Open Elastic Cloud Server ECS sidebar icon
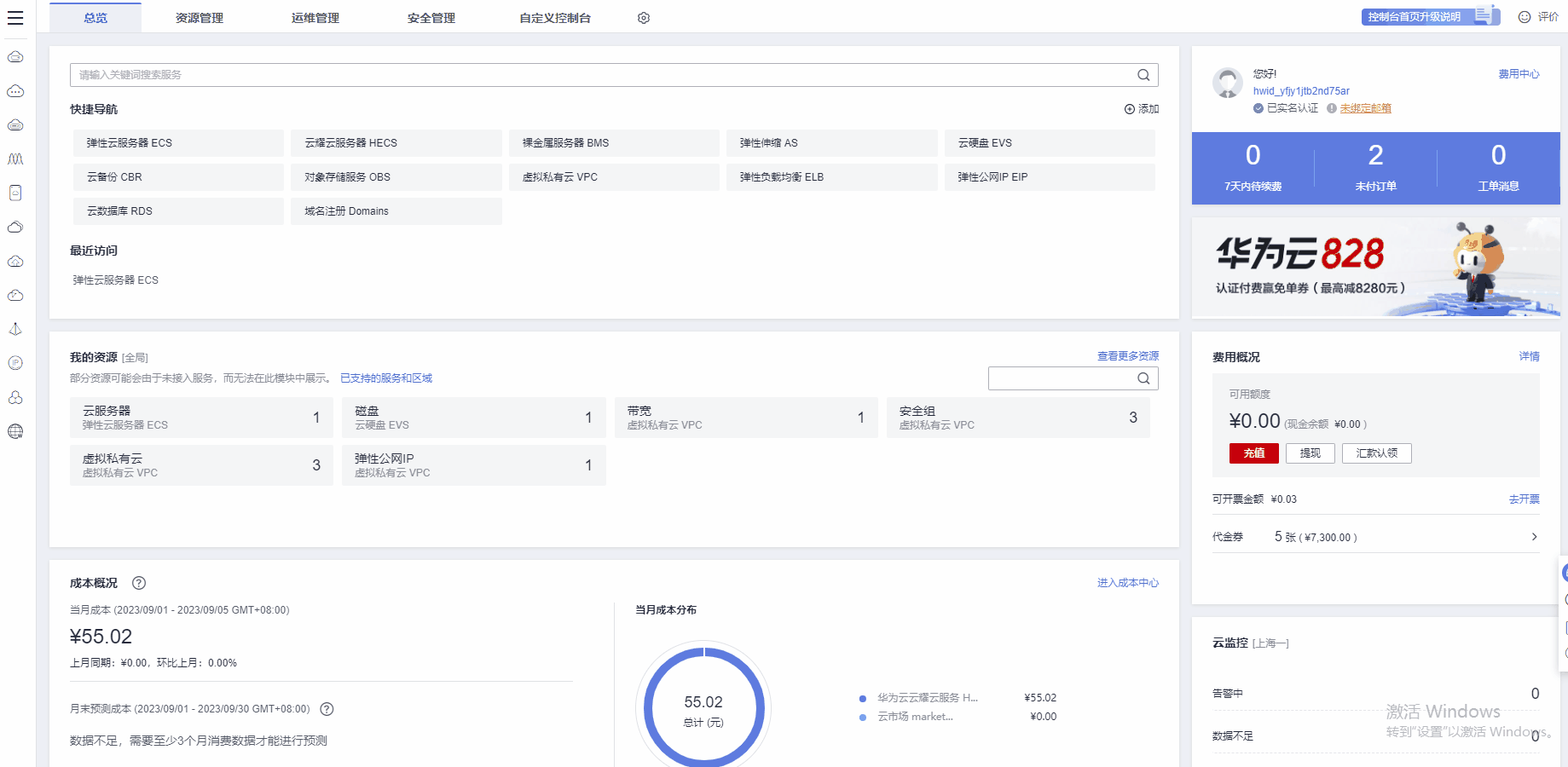This screenshot has width=1568, height=767. [x=15, y=57]
